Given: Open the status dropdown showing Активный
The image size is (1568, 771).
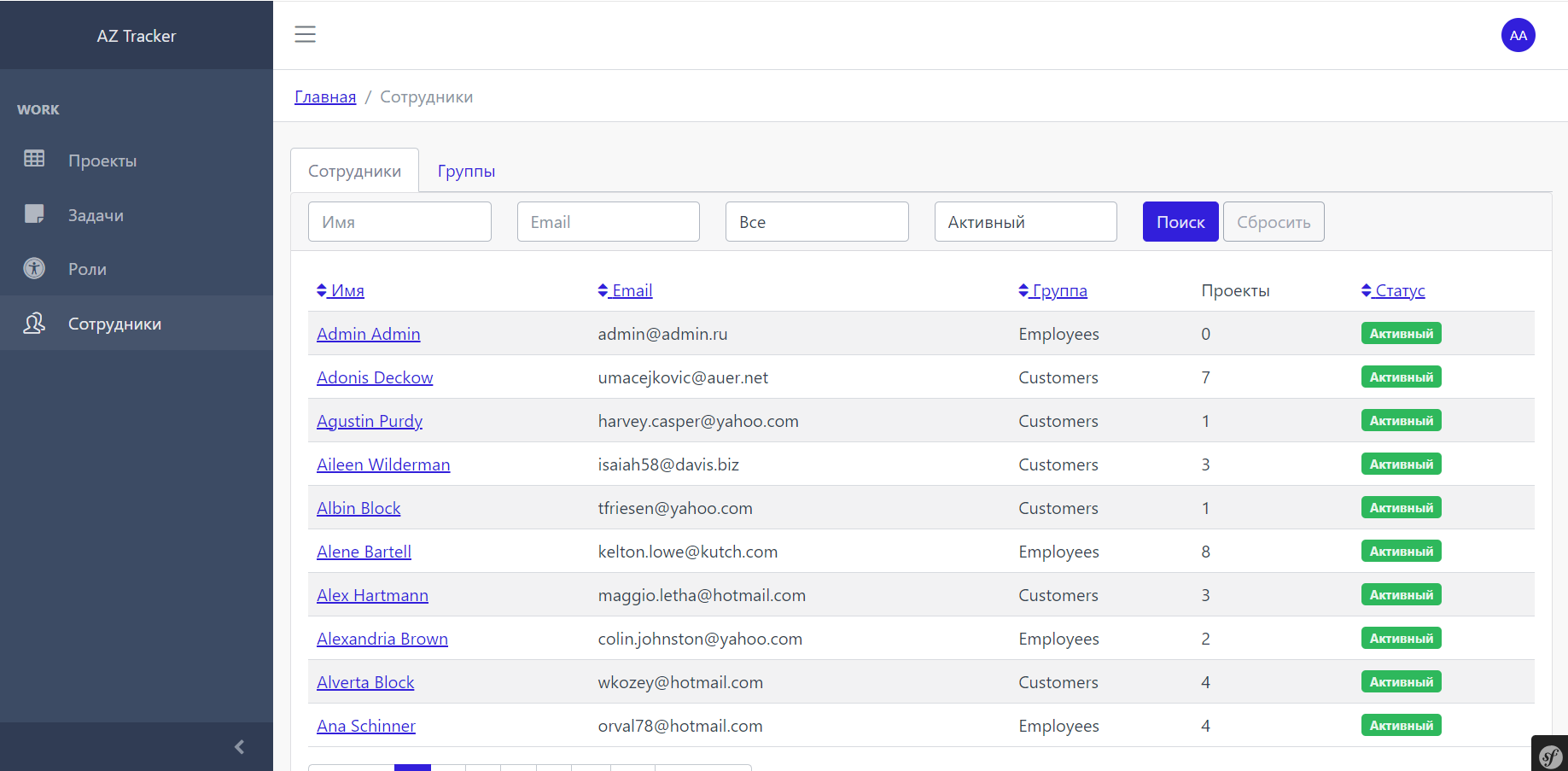Looking at the screenshot, I should pos(1025,222).
